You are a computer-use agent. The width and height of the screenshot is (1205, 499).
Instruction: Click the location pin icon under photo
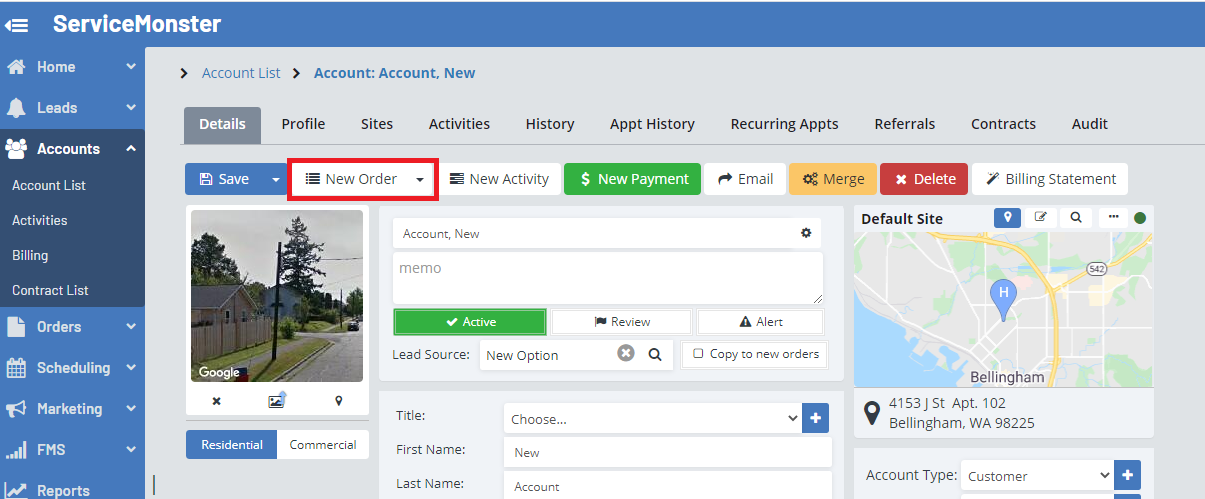338,401
